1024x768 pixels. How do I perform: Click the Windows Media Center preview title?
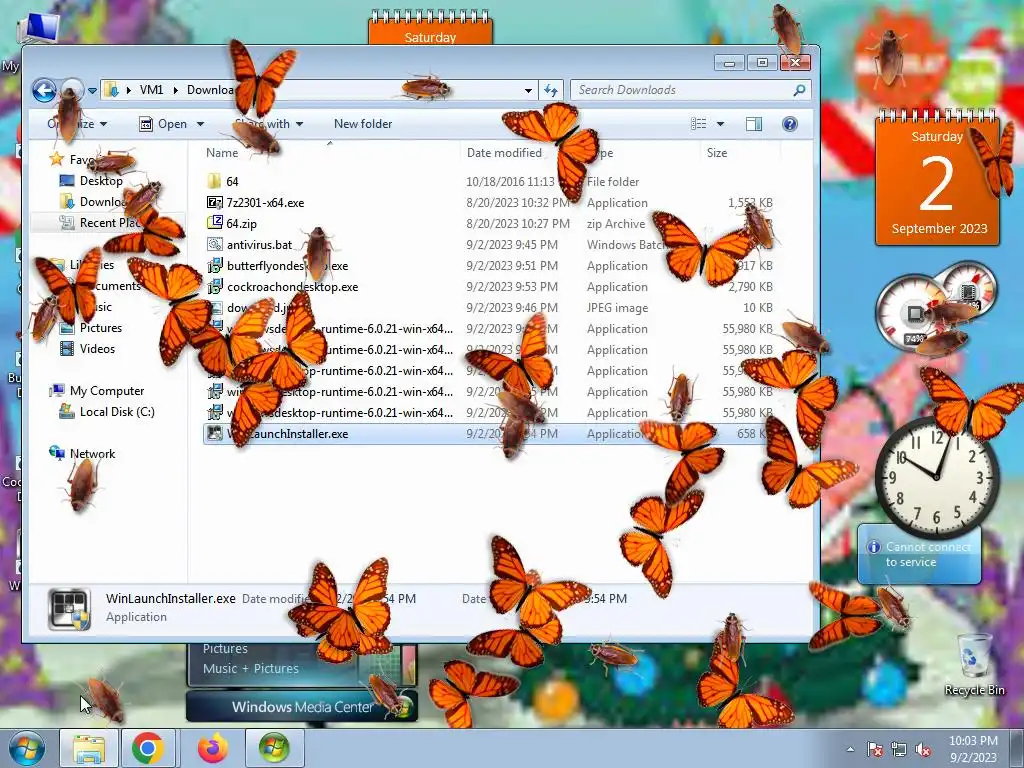click(302, 707)
